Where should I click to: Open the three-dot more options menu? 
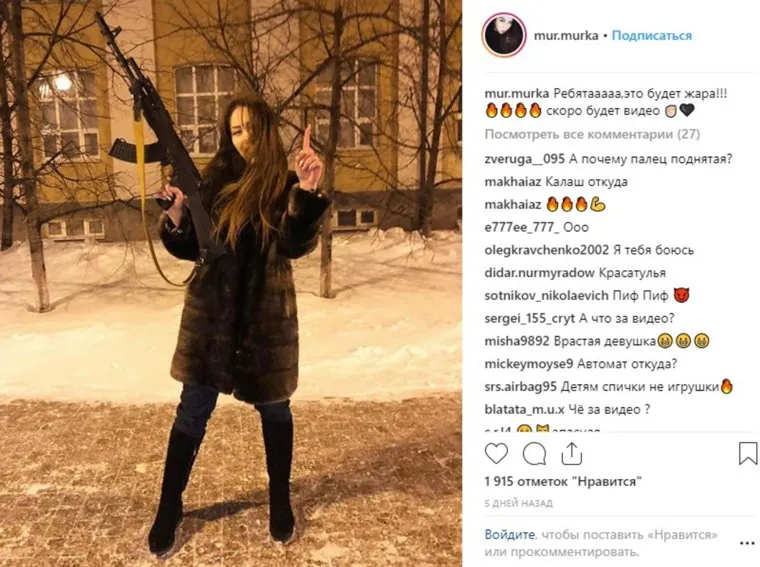coord(747,543)
